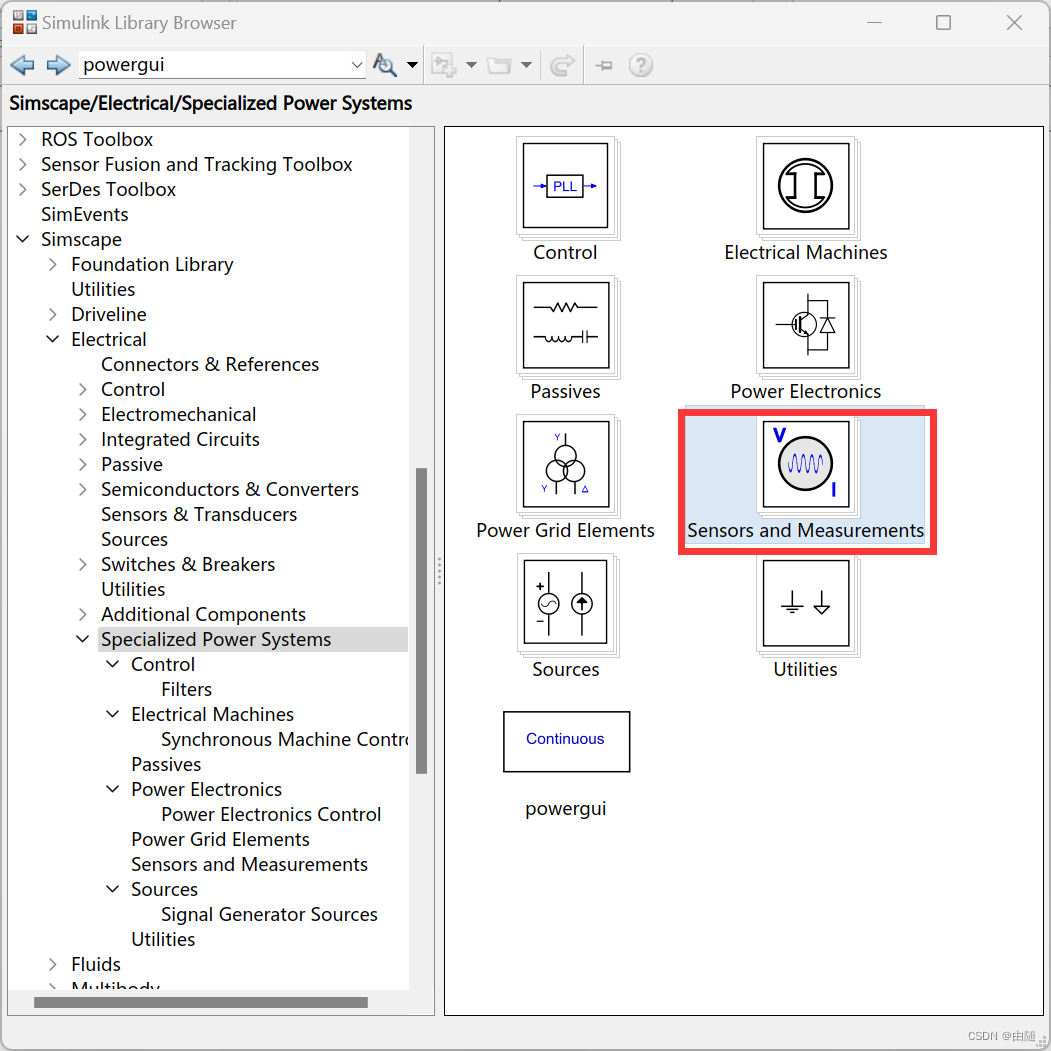The width and height of the screenshot is (1051, 1051).
Task: Open the Sensors and Measurements library icon
Action: (x=806, y=465)
